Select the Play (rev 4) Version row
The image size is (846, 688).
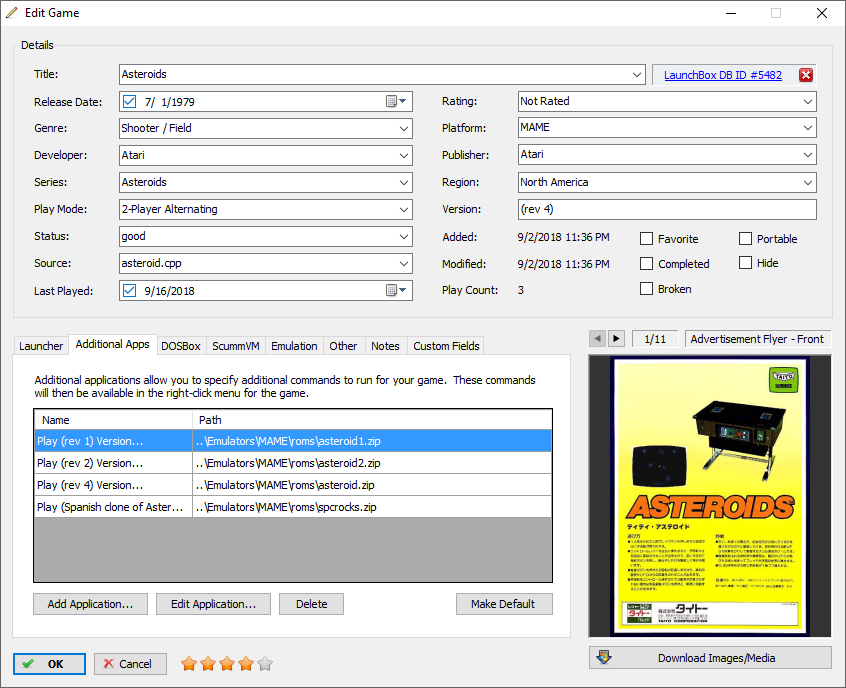(x=293, y=485)
